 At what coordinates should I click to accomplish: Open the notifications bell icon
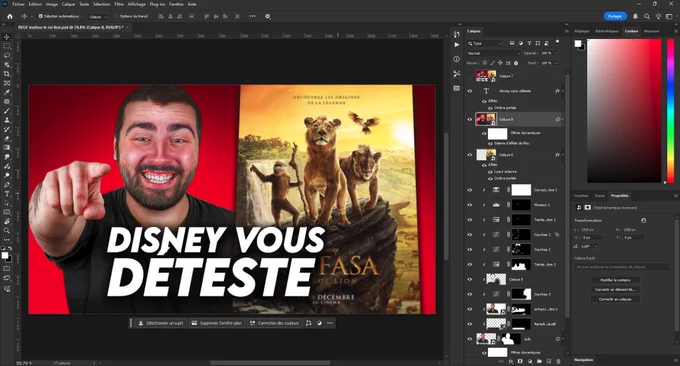click(x=635, y=16)
